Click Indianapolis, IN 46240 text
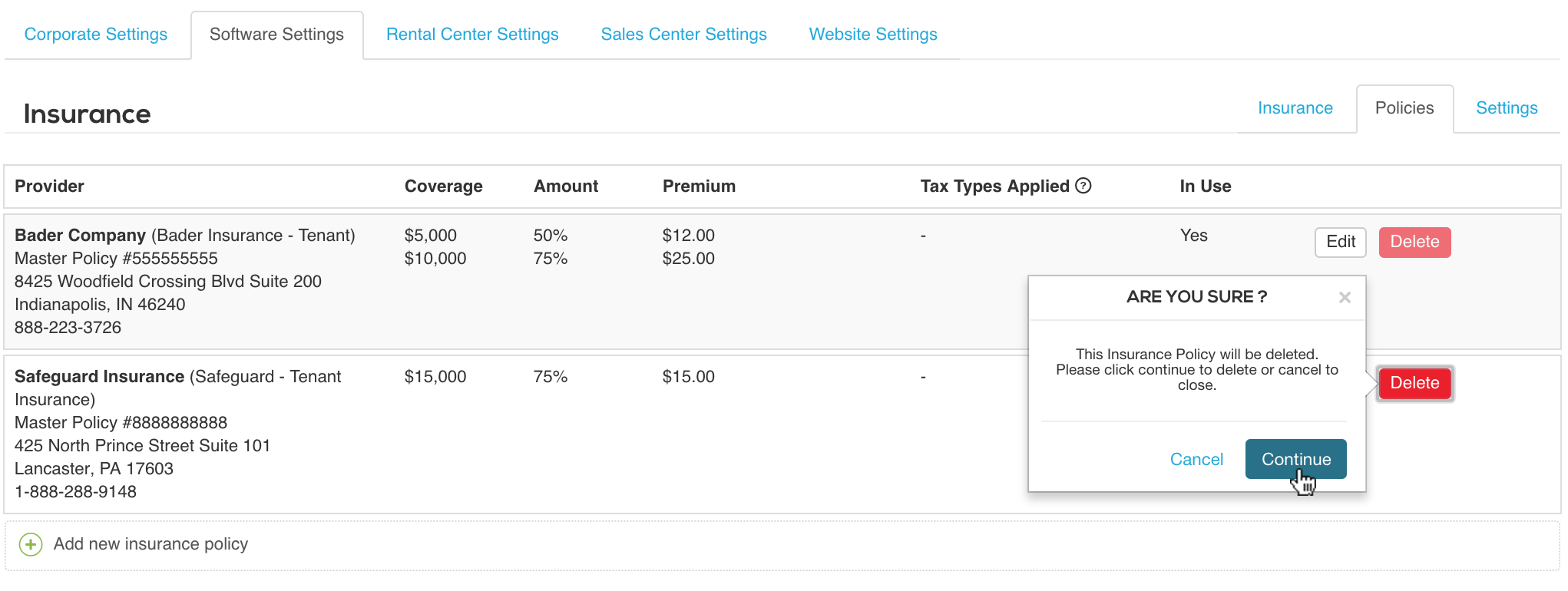 100,304
